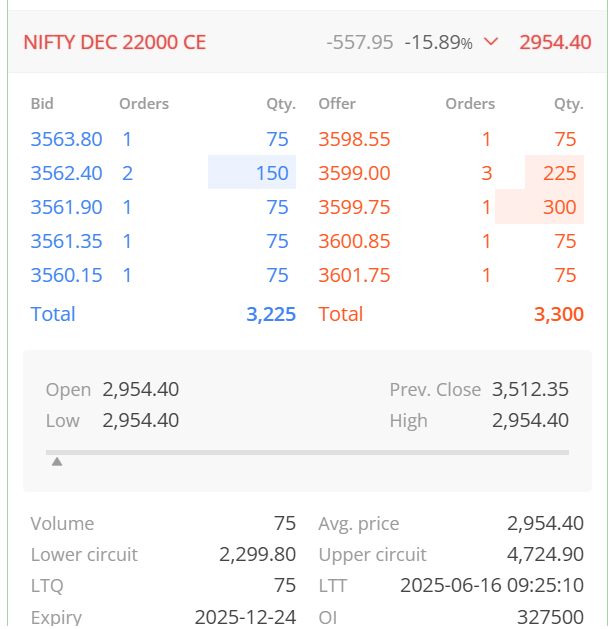
Task: Click offer price 3599.00
Action: coord(354,173)
